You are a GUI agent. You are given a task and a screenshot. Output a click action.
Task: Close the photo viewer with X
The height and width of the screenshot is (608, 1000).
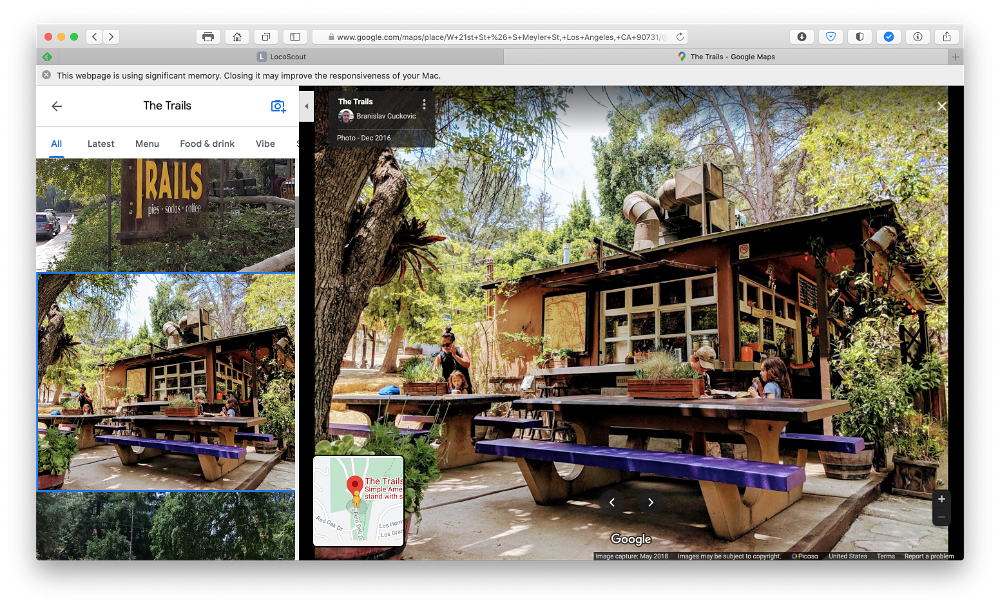[x=941, y=107]
